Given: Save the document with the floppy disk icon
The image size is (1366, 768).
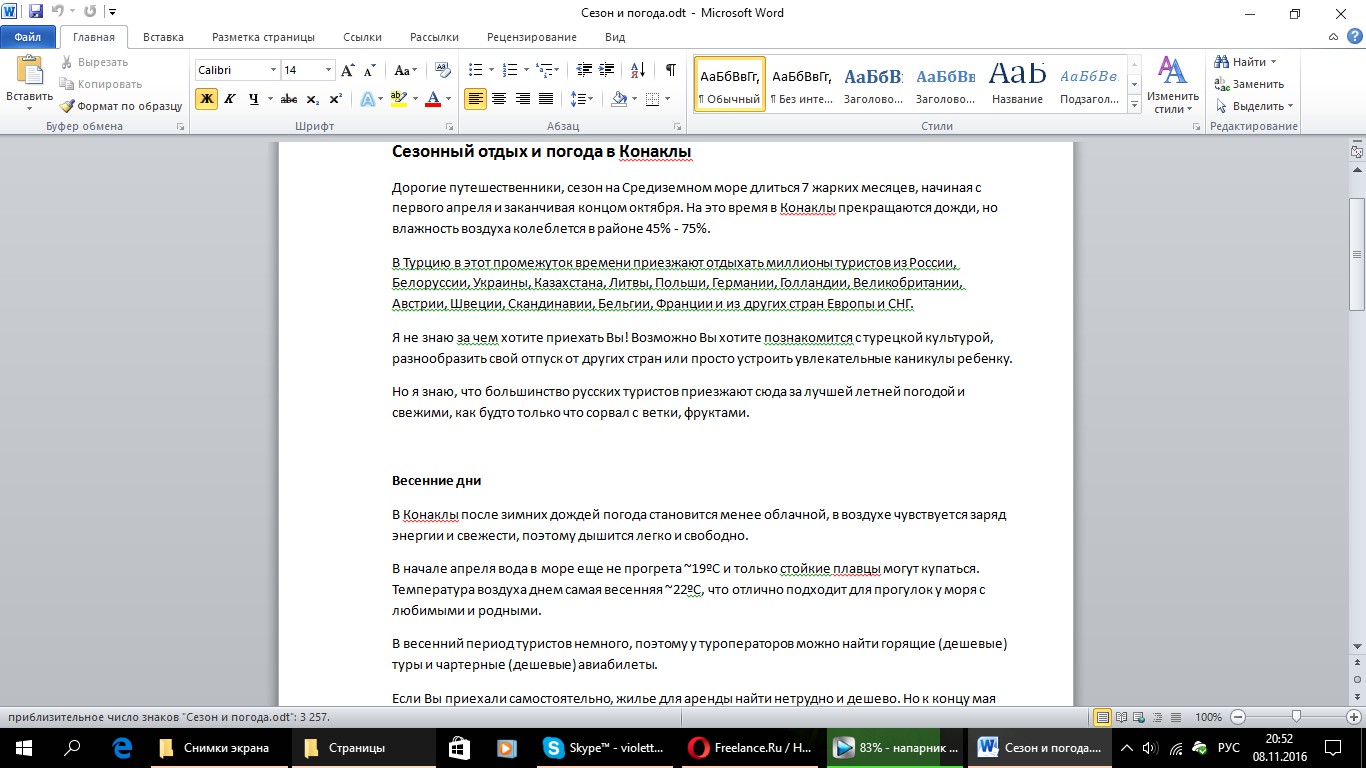Looking at the screenshot, I should point(36,13).
